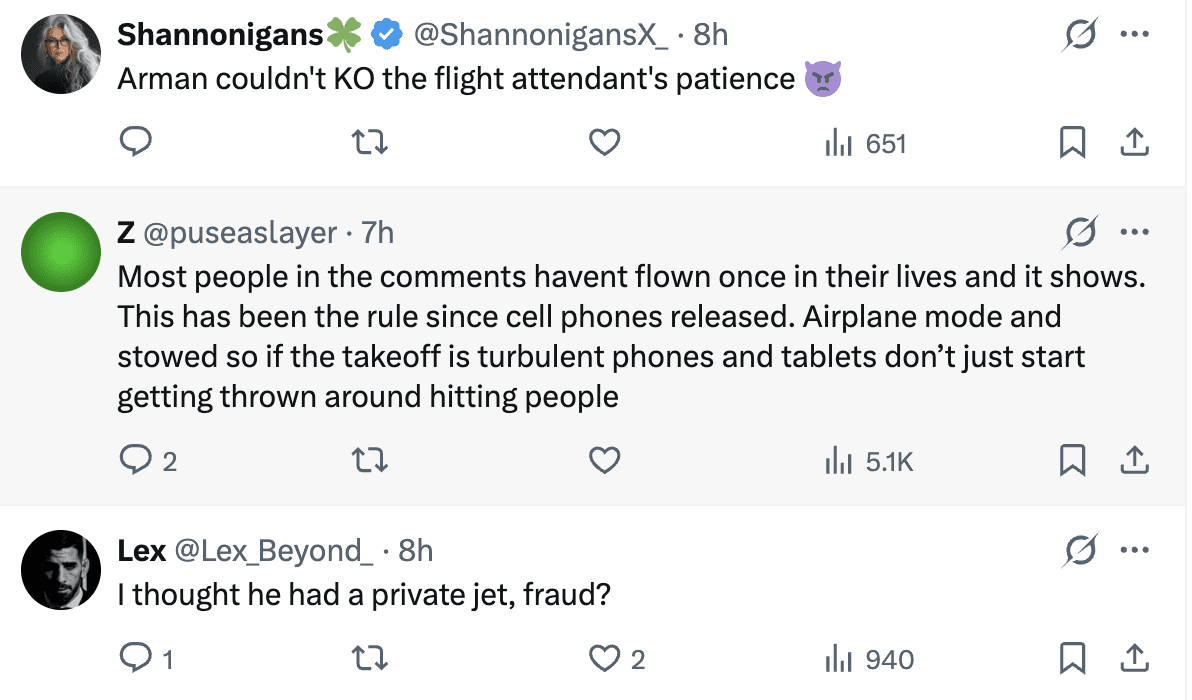Like Z's tweet about airplane mode
This screenshot has height=700, width=1192.
click(x=604, y=461)
